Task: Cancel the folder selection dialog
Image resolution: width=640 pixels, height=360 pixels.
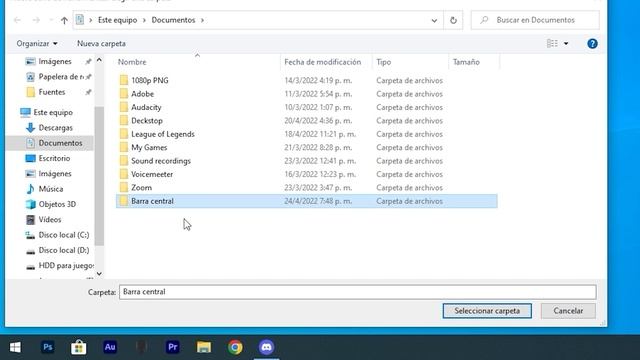Action: [x=568, y=311]
